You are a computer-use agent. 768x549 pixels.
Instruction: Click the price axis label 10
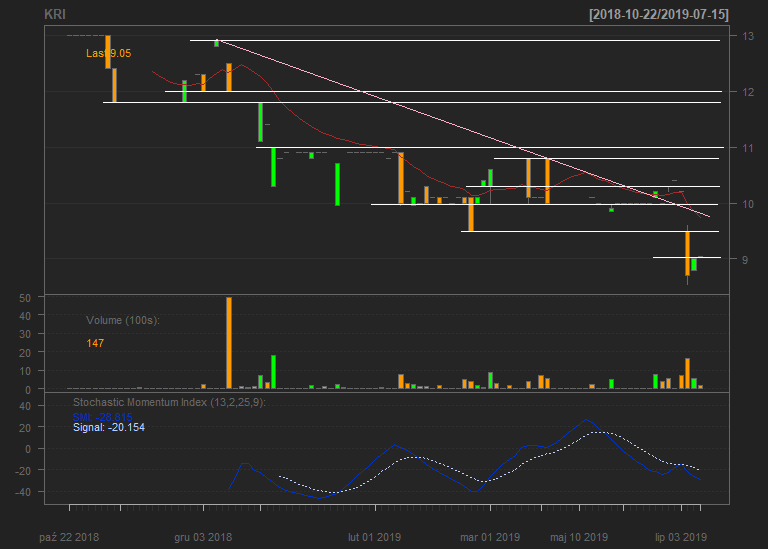tap(748, 204)
